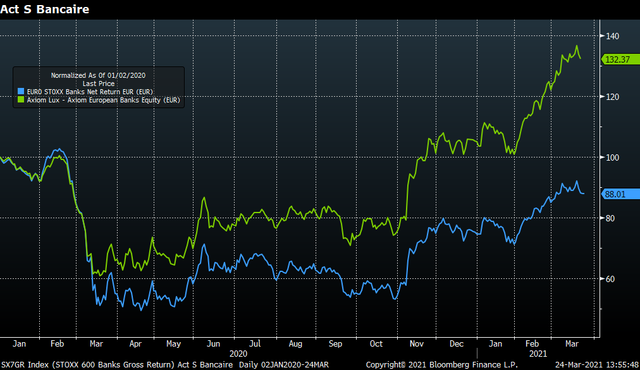Click the first Jan label under 2020

pos(19,344)
